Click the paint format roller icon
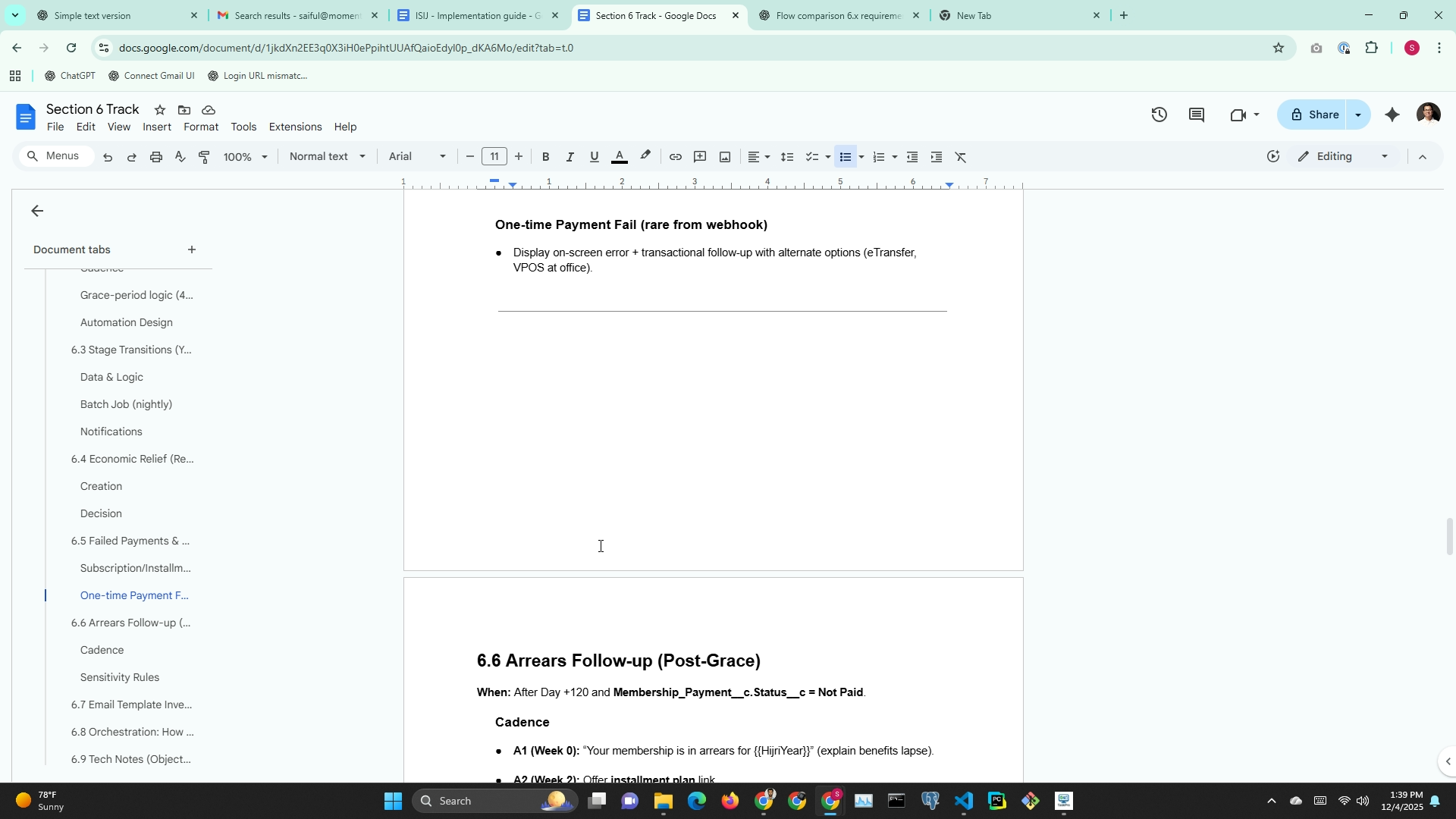 (x=204, y=157)
